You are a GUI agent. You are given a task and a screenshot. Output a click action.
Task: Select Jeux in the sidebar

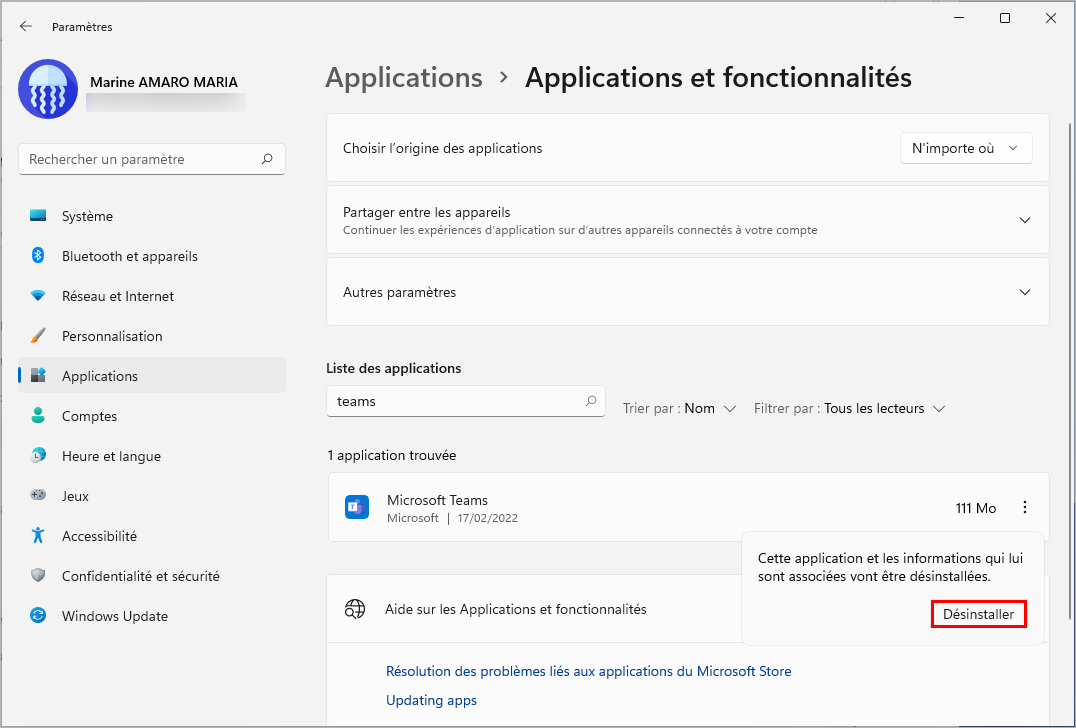(x=152, y=495)
